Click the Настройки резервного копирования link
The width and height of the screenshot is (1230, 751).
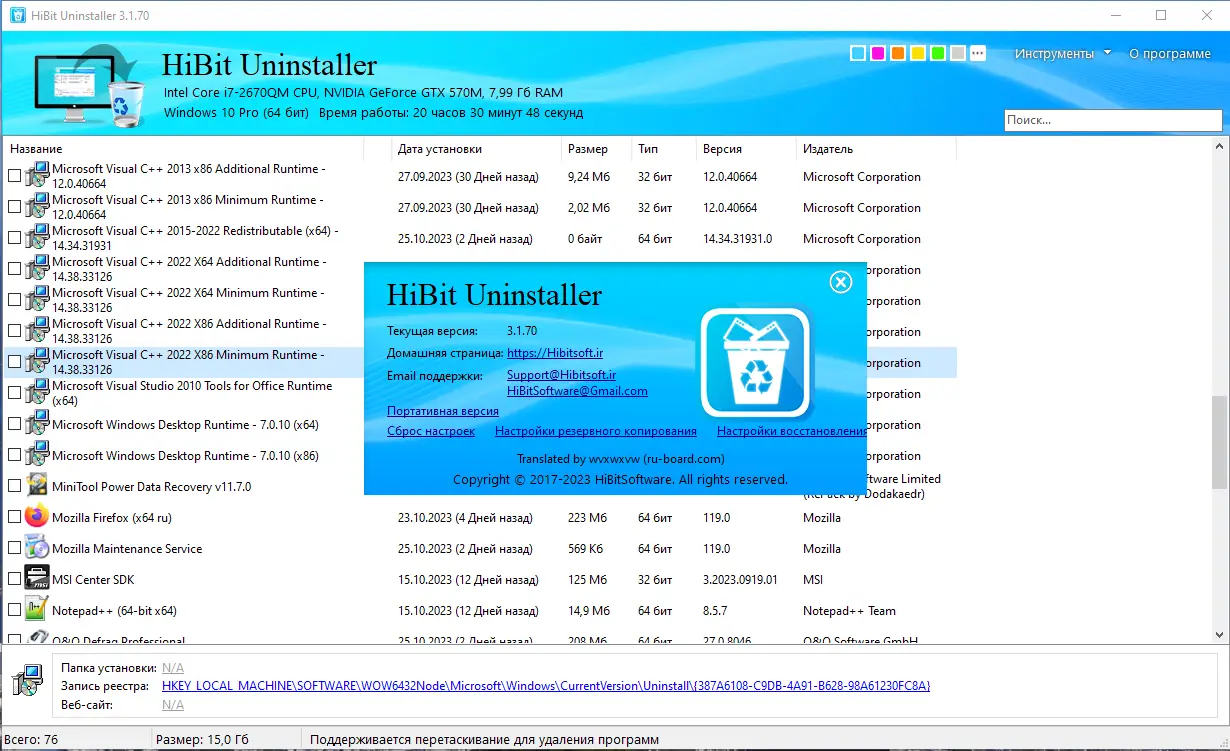coord(596,431)
